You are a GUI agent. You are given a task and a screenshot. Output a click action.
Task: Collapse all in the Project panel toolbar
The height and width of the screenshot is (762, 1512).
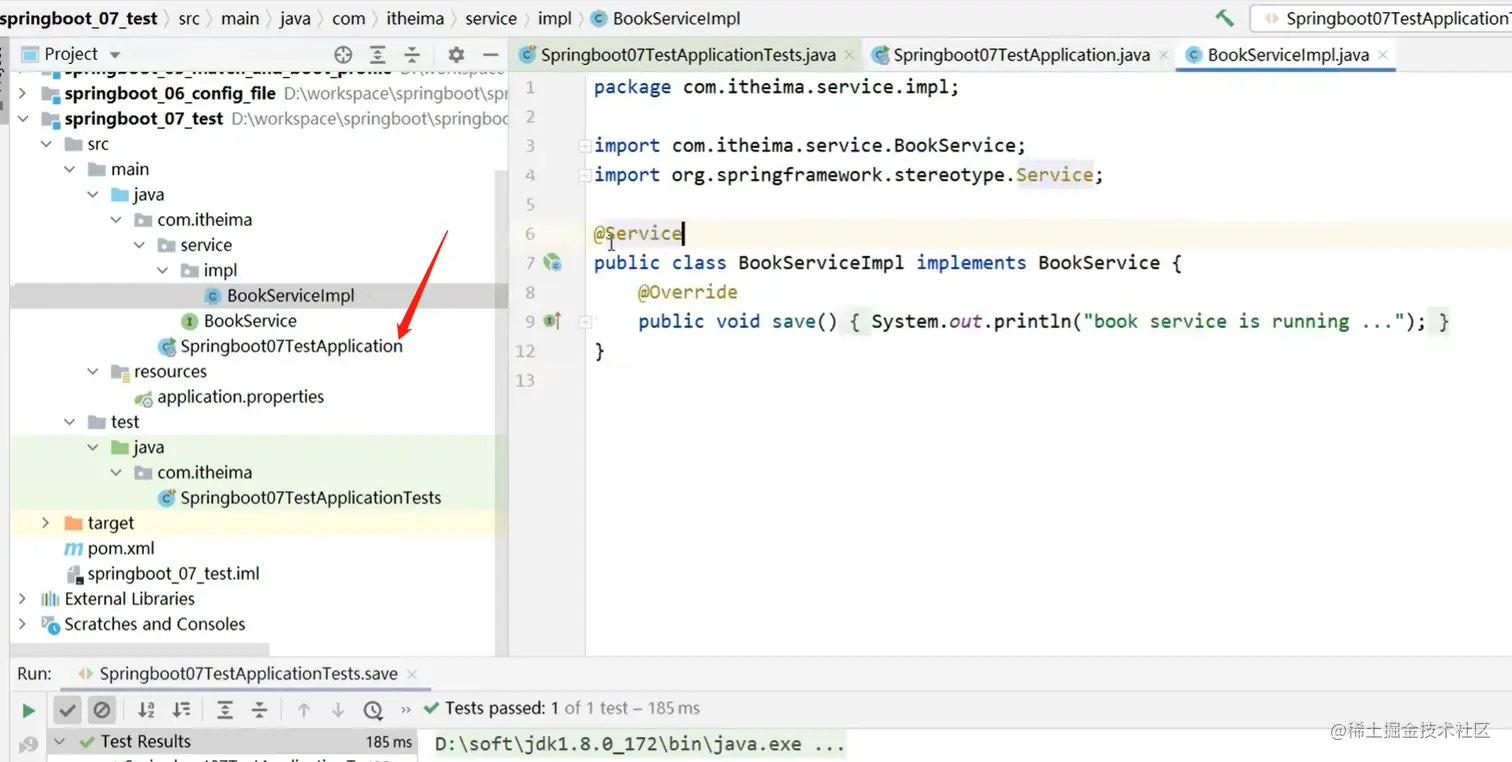pos(412,55)
